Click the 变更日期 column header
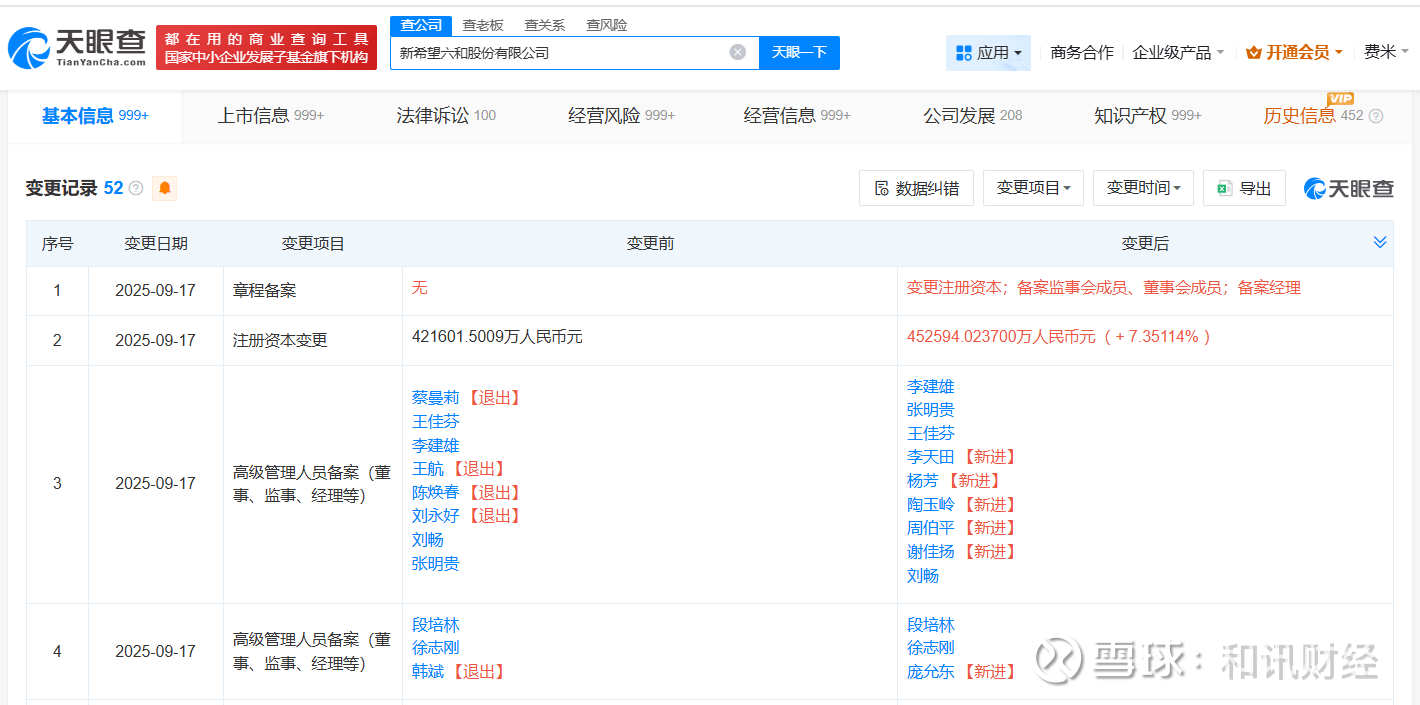Screen dimensions: 1420x705 click(156, 243)
